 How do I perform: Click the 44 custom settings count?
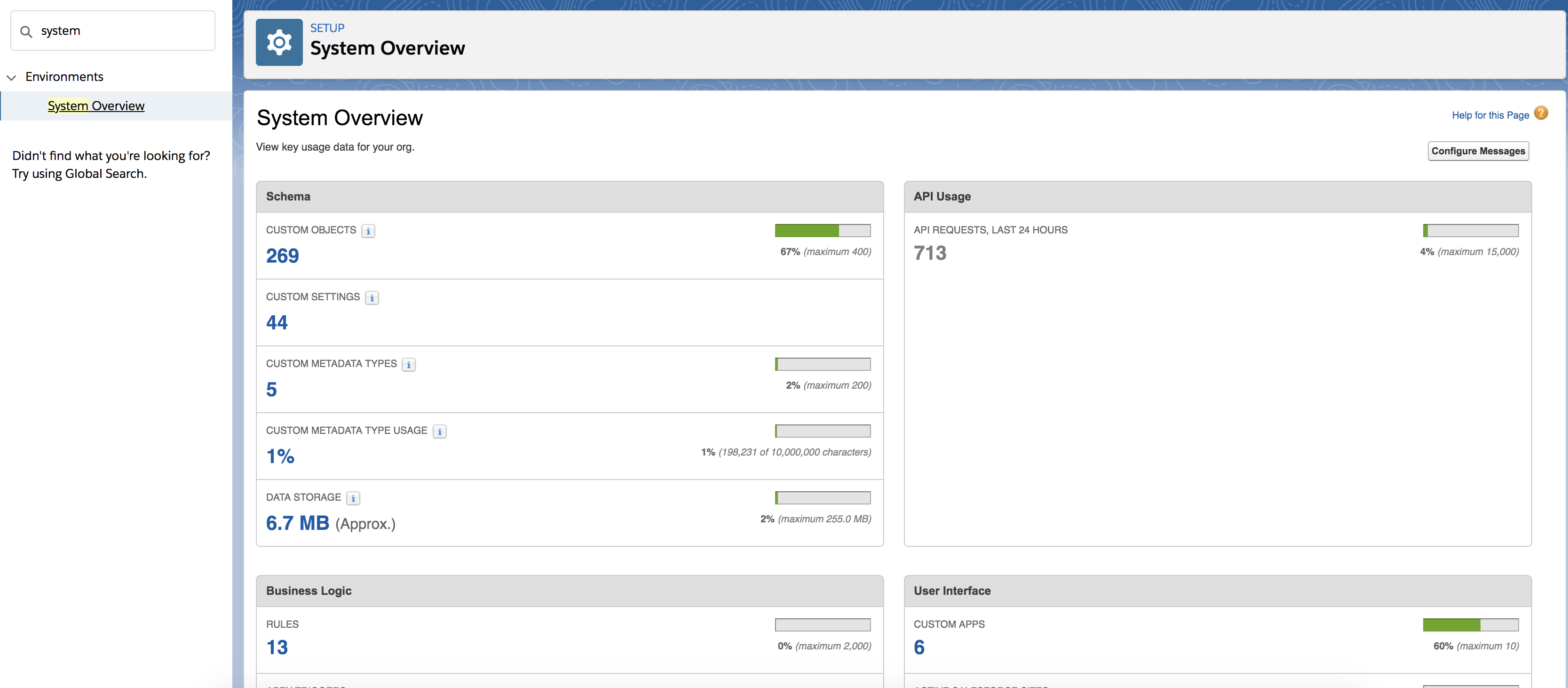click(x=277, y=323)
